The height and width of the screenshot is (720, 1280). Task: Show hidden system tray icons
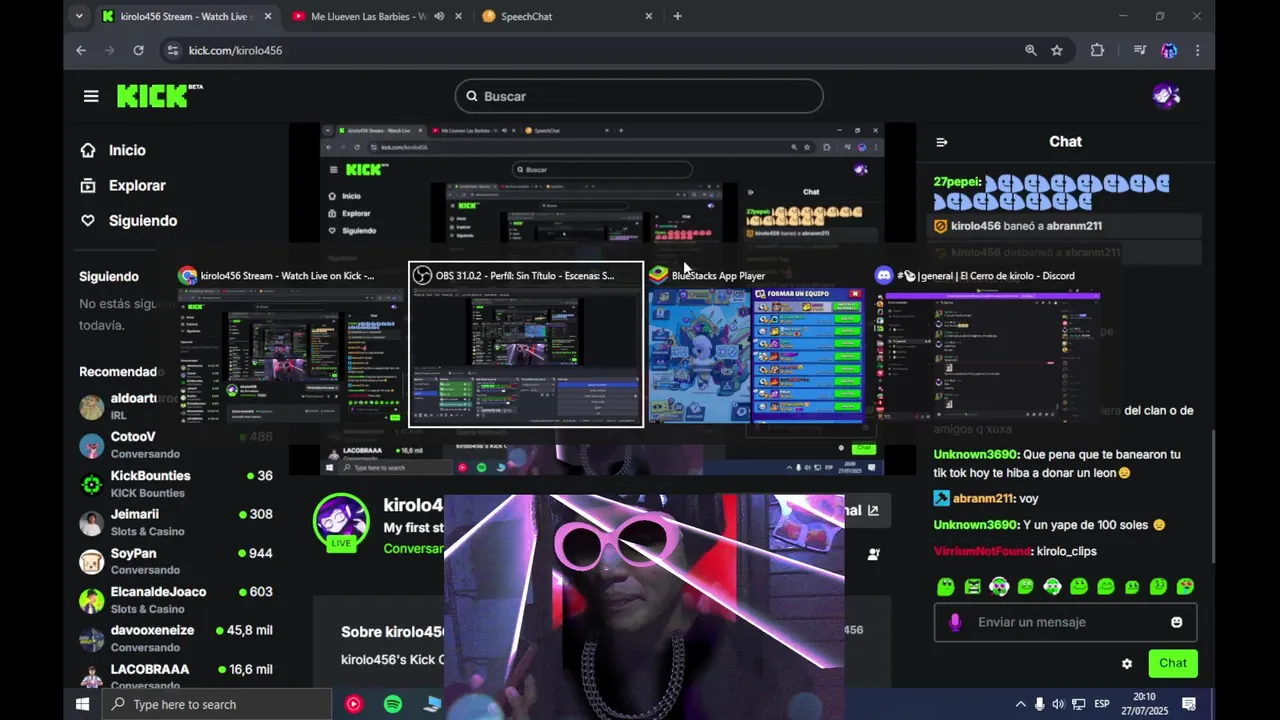(1021, 704)
